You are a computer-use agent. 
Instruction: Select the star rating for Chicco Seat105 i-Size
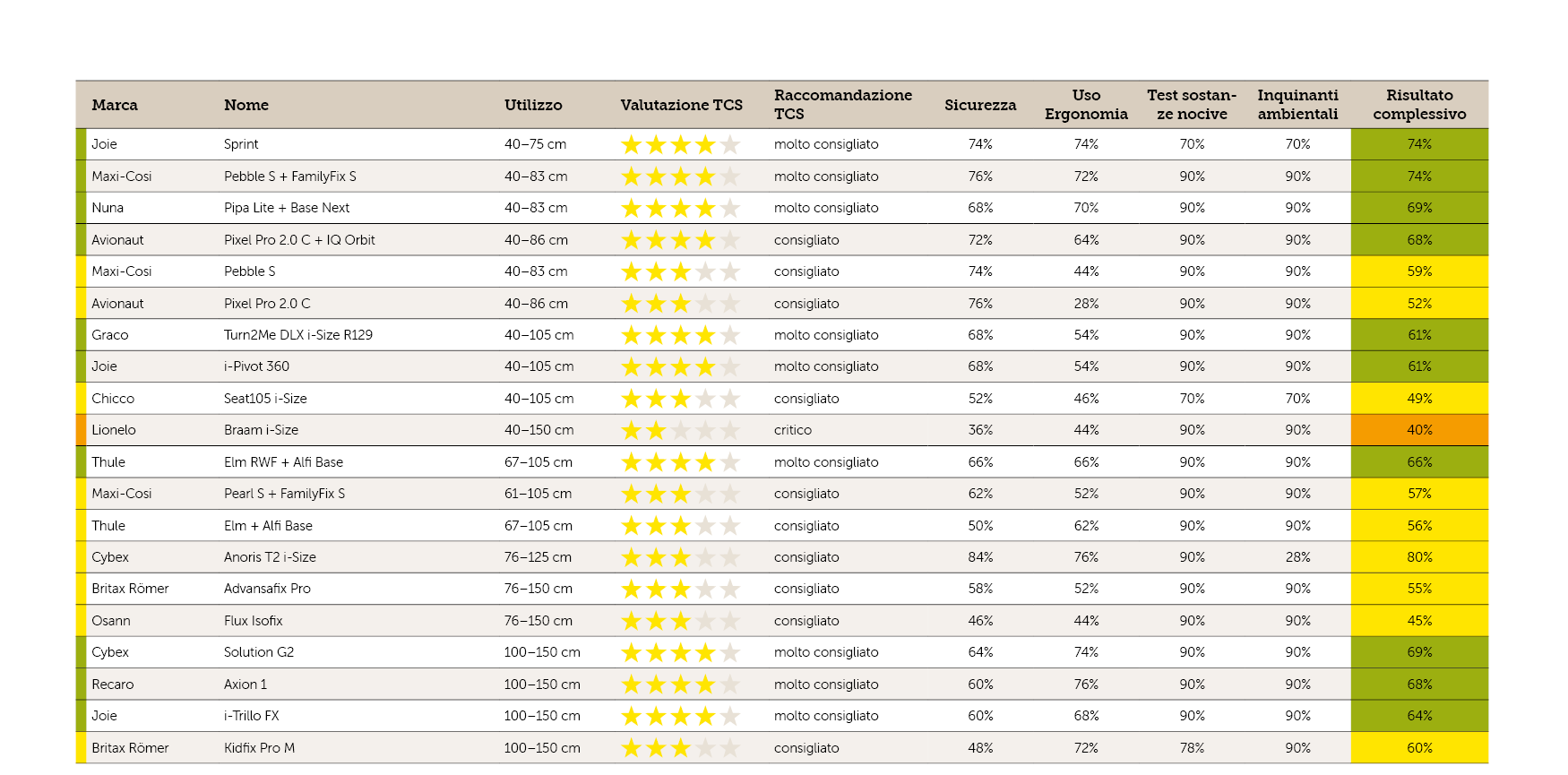pos(681,399)
